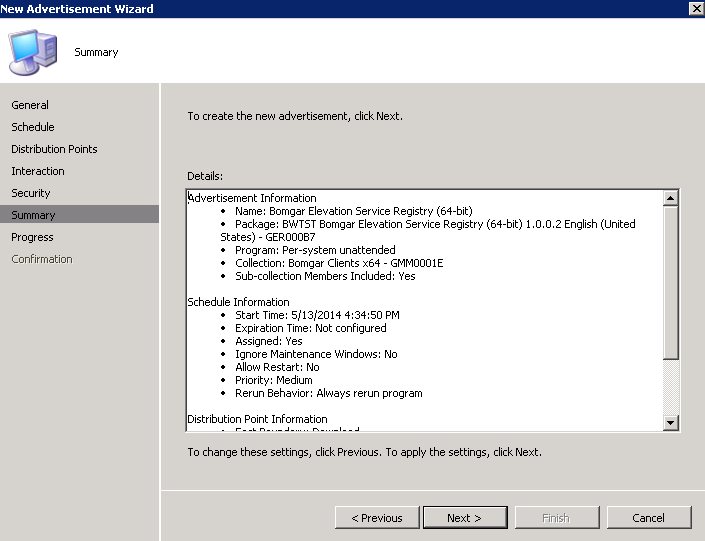Click the 'Distribution Point Information' heading
This screenshot has width=705, height=541.
(257, 419)
